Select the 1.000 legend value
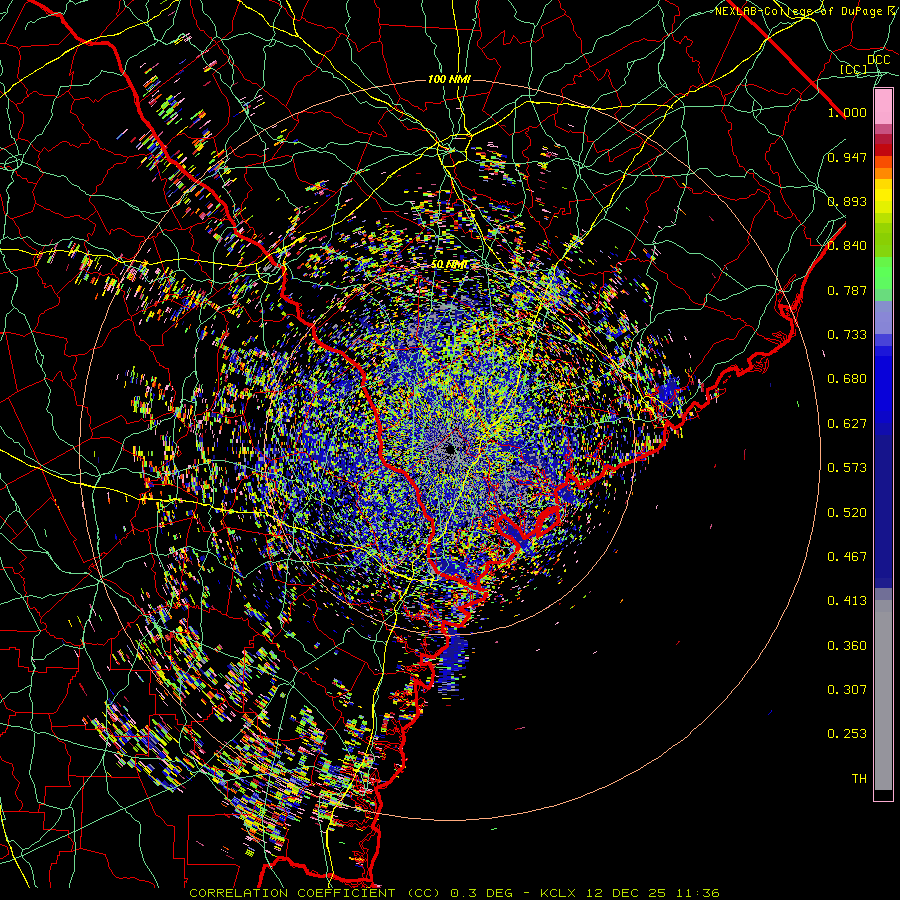The height and width of the screenshot is (900, 900). click(847, 112)
